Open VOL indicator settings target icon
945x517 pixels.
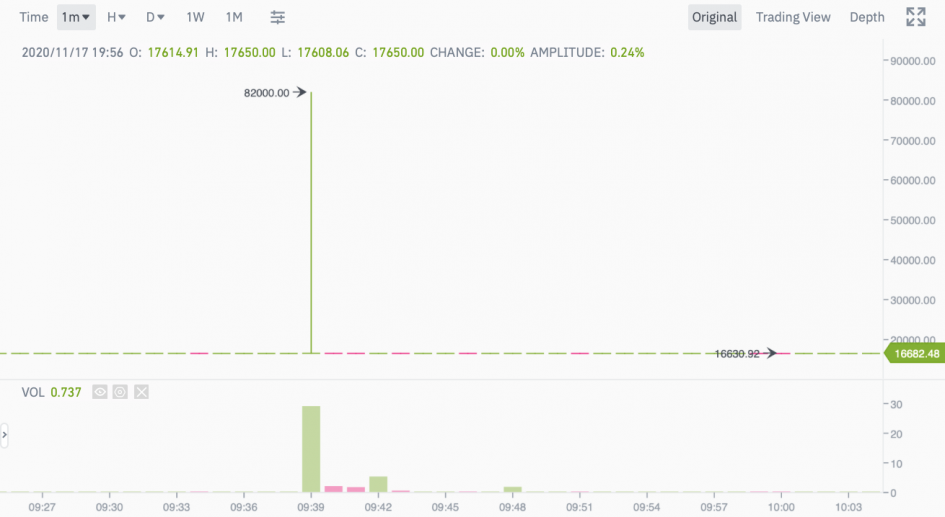121,392
